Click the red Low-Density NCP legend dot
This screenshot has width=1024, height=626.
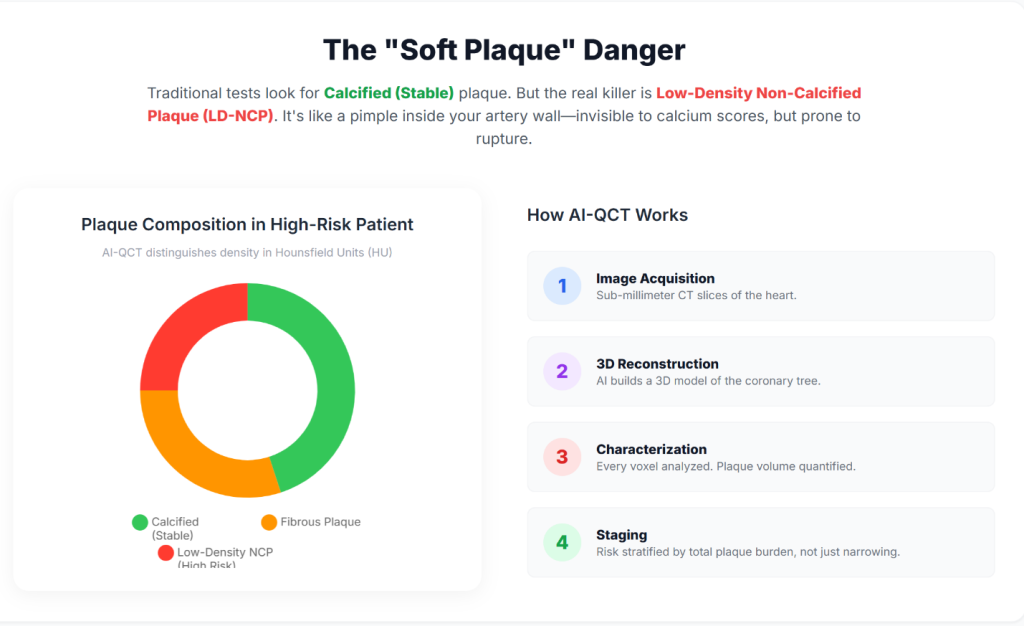click(x=165, y=552)
